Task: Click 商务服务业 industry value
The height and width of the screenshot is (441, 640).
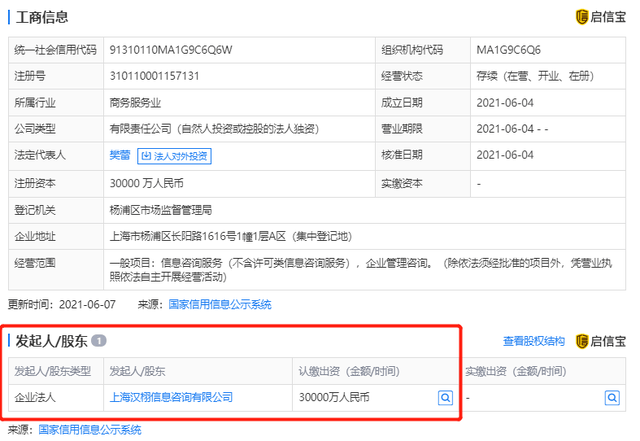Action: click(135, 102)
